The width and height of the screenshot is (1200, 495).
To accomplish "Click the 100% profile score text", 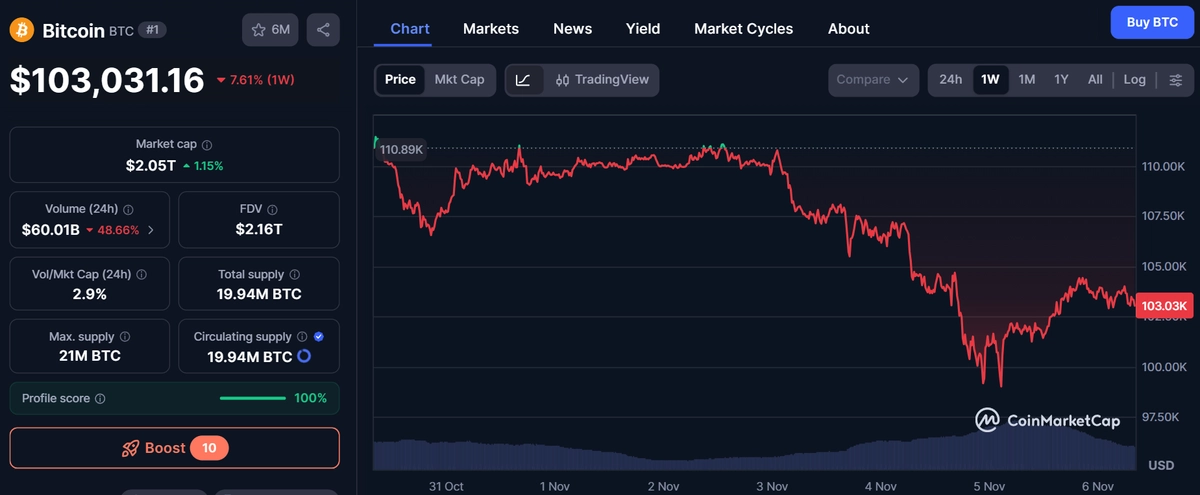I will (x=310, y=398).
